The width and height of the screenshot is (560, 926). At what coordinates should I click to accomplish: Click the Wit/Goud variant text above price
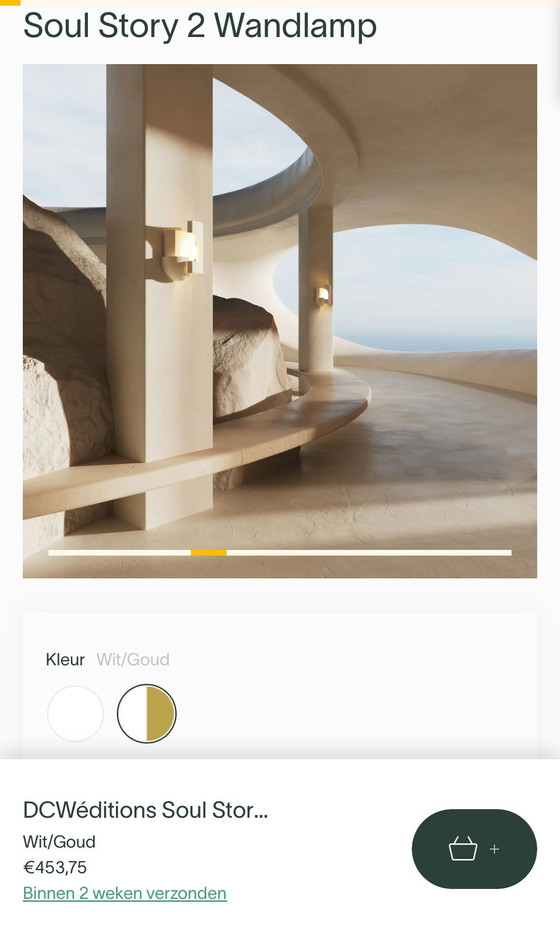(59, 842)
